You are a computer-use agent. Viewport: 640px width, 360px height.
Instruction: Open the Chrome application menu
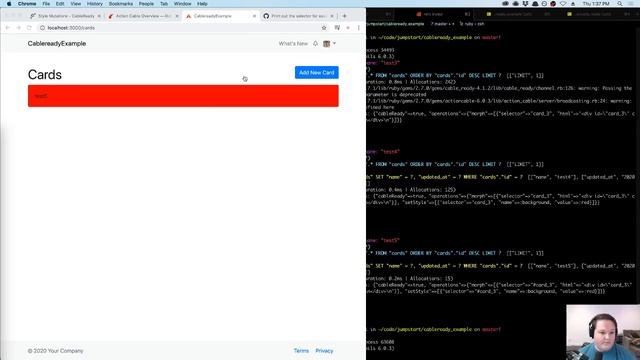click(27, 4)
